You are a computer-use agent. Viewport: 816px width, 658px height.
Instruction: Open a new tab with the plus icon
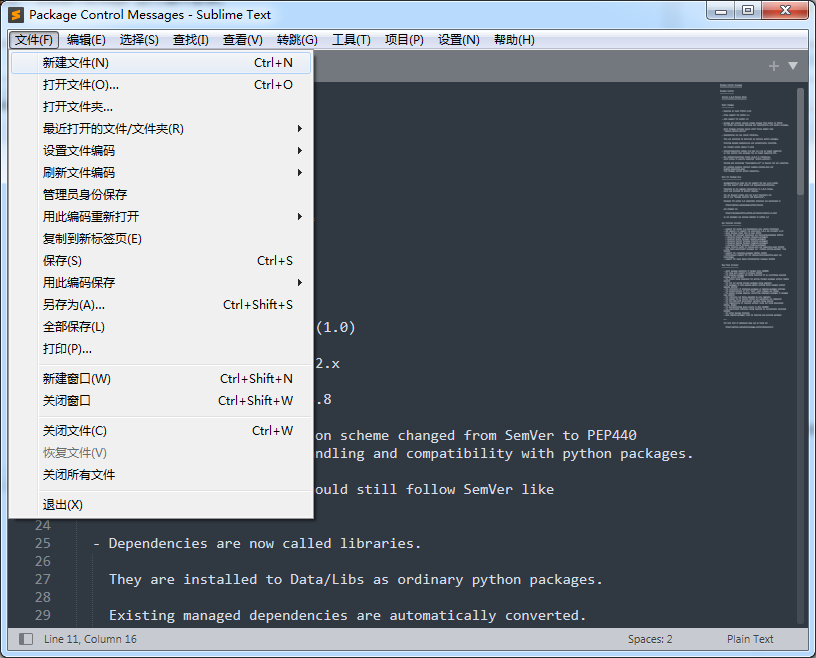775,64
